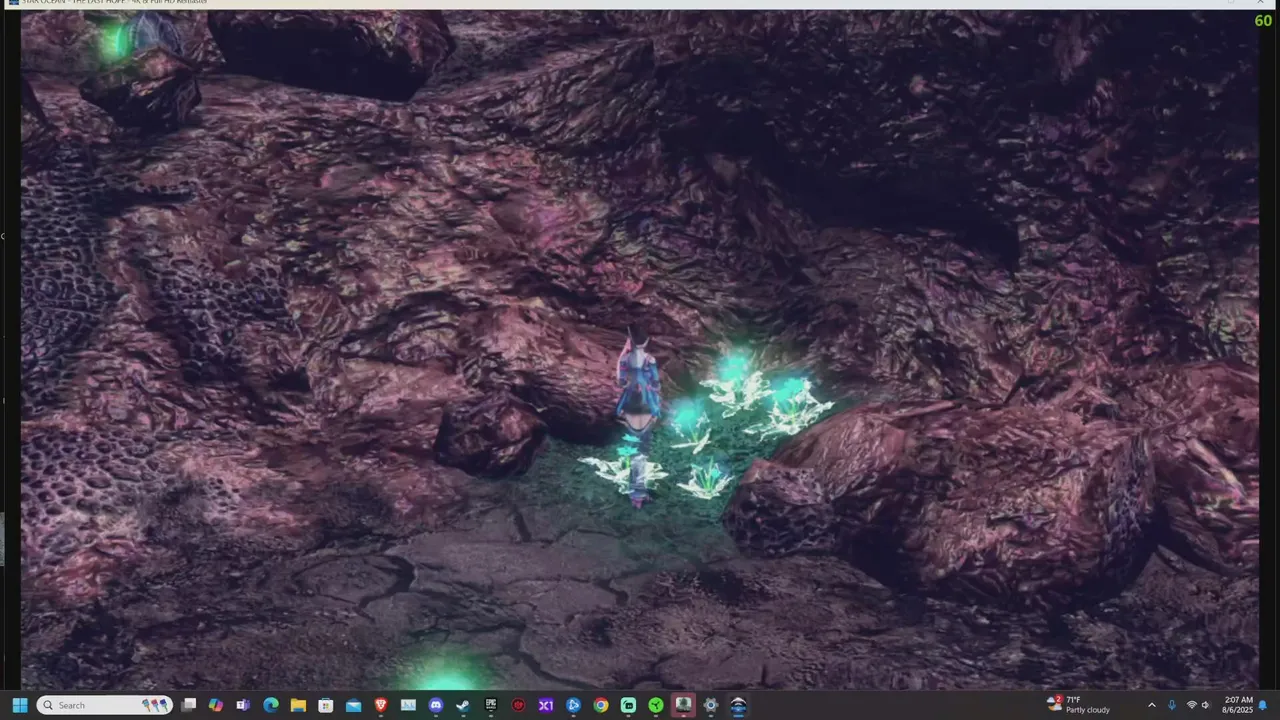Image resolution: width=1280 pixels, height=720 pixels.
Task: Open the notifications bell icon
Action: [x=1263, y=705]
